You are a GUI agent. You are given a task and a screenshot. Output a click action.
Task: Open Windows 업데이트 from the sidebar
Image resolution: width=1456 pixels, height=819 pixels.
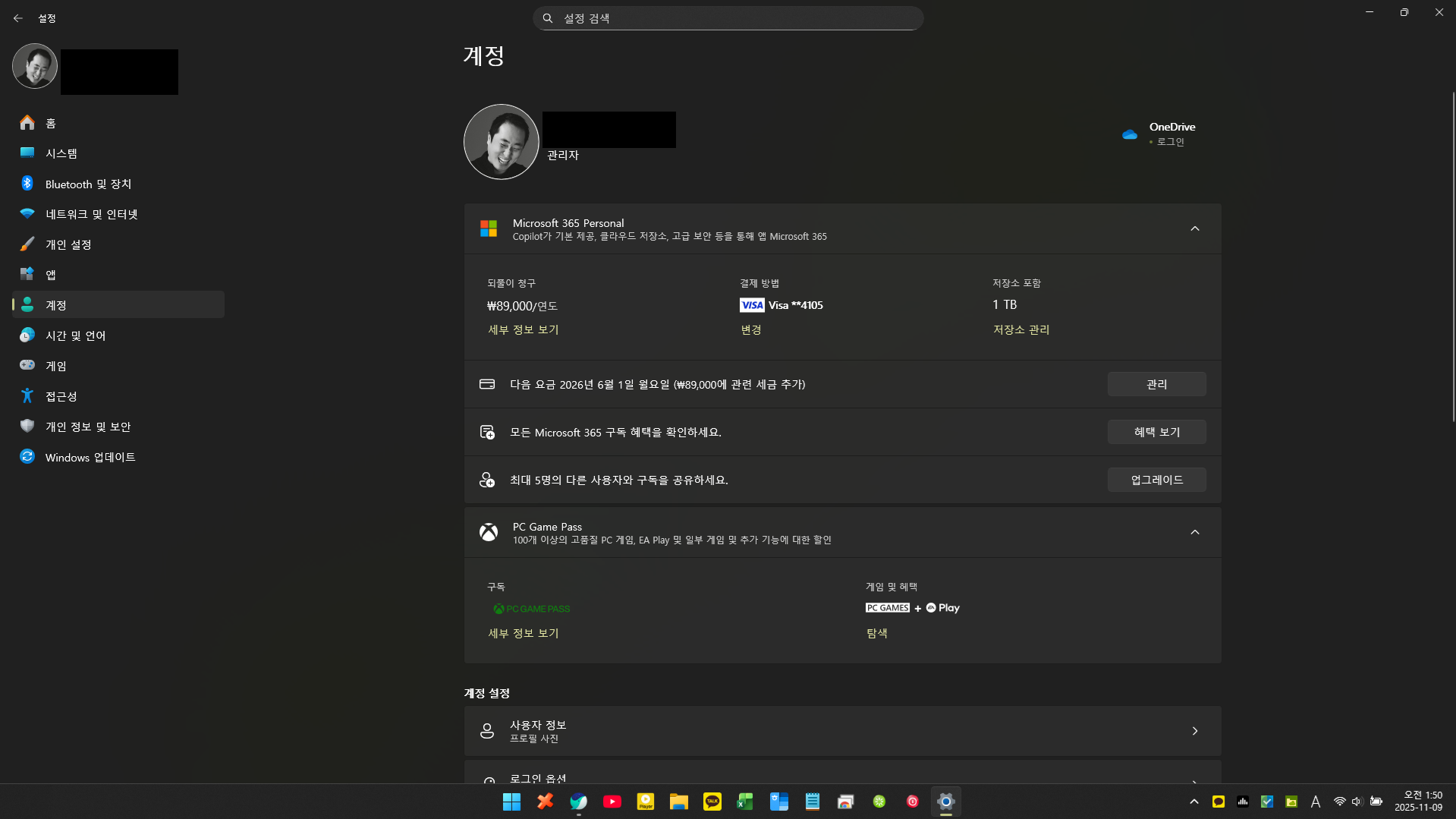(90, 457)
